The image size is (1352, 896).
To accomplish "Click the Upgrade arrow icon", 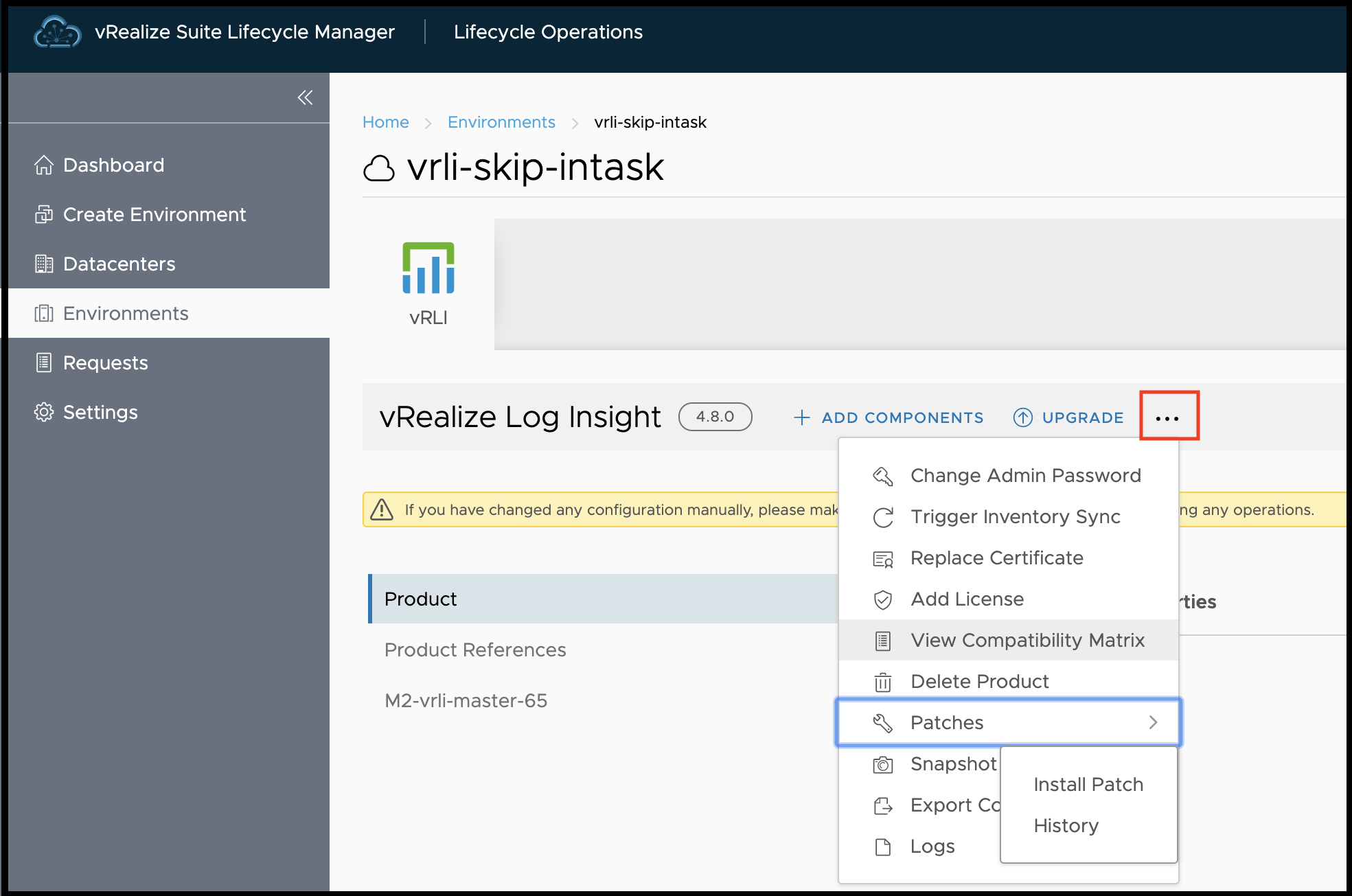I will point(1022,417).
